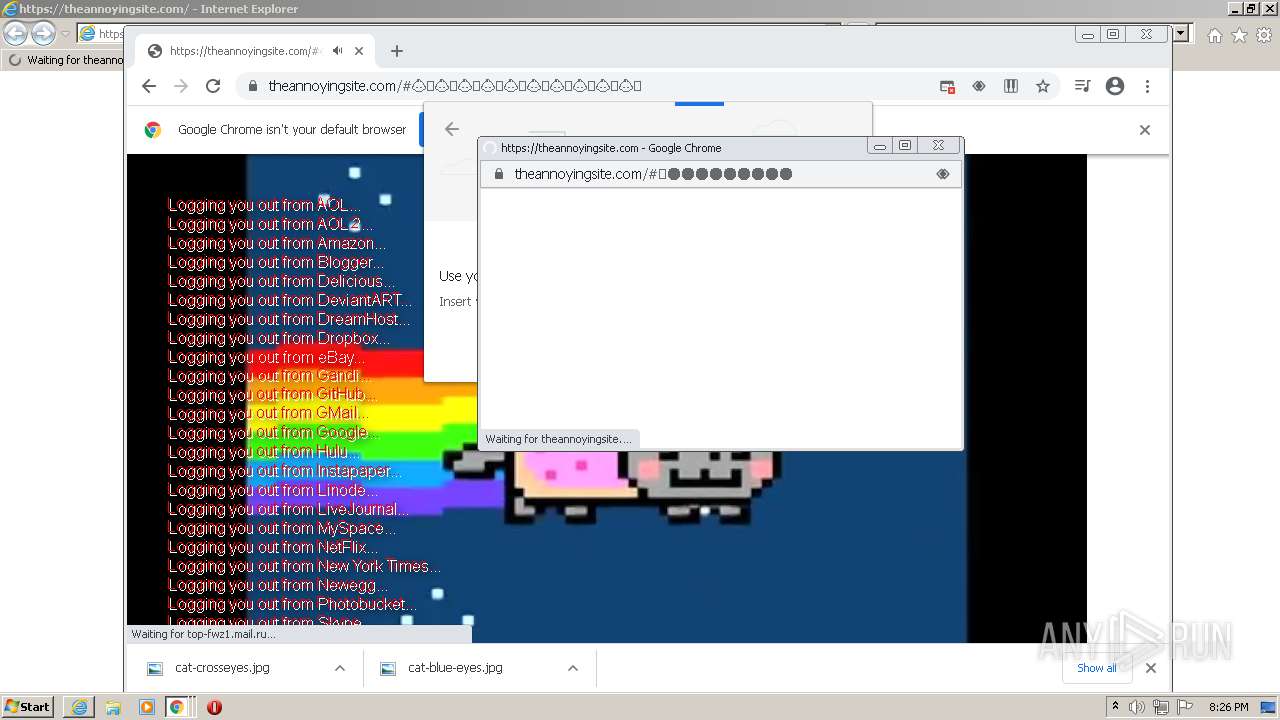1280x720 pixels.
Task: Open Action Center flag icon
Action: pyautogui.click(x=1185, y=707)
